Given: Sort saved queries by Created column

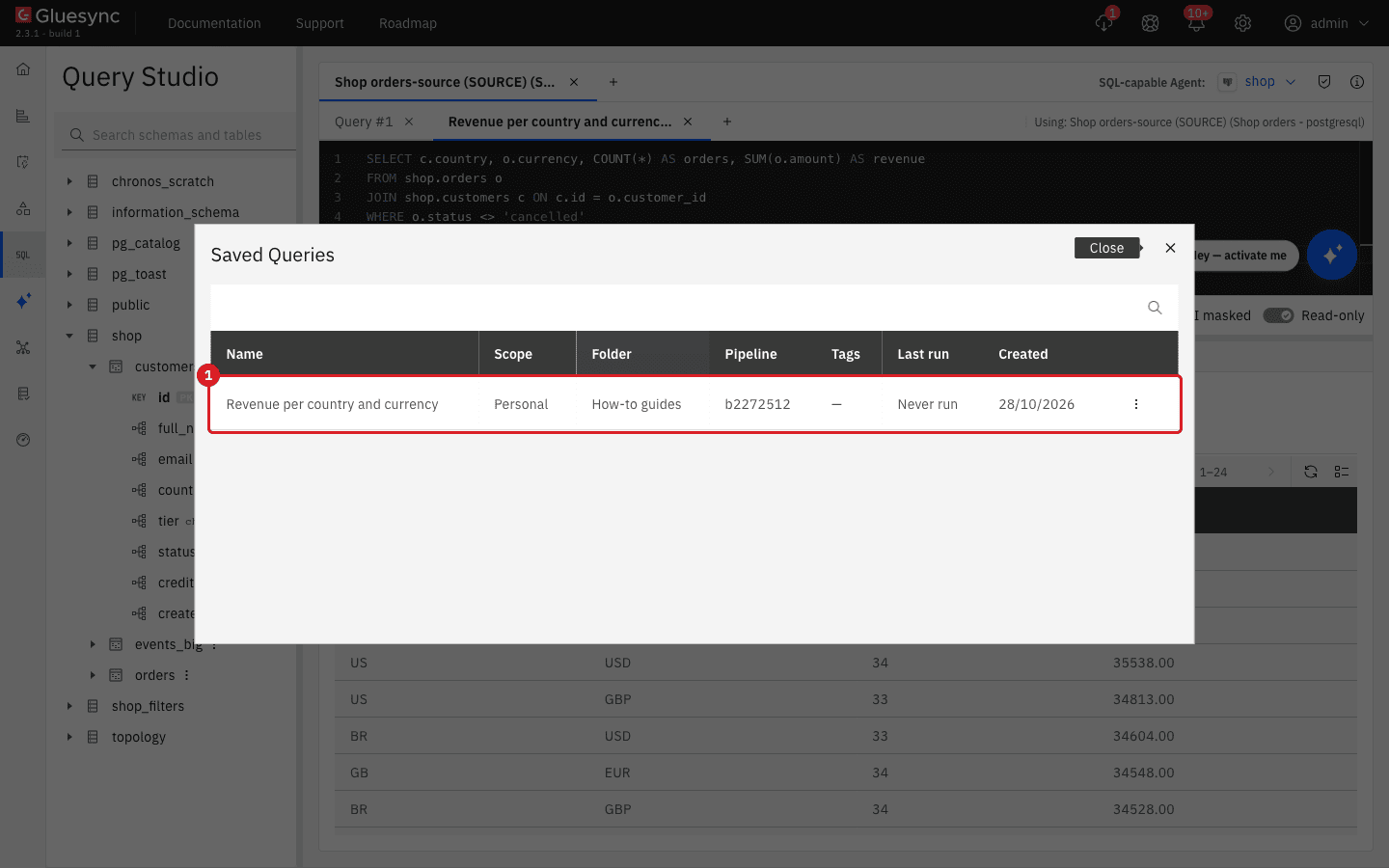Looking at the screenshot, I should point(1023,354).
